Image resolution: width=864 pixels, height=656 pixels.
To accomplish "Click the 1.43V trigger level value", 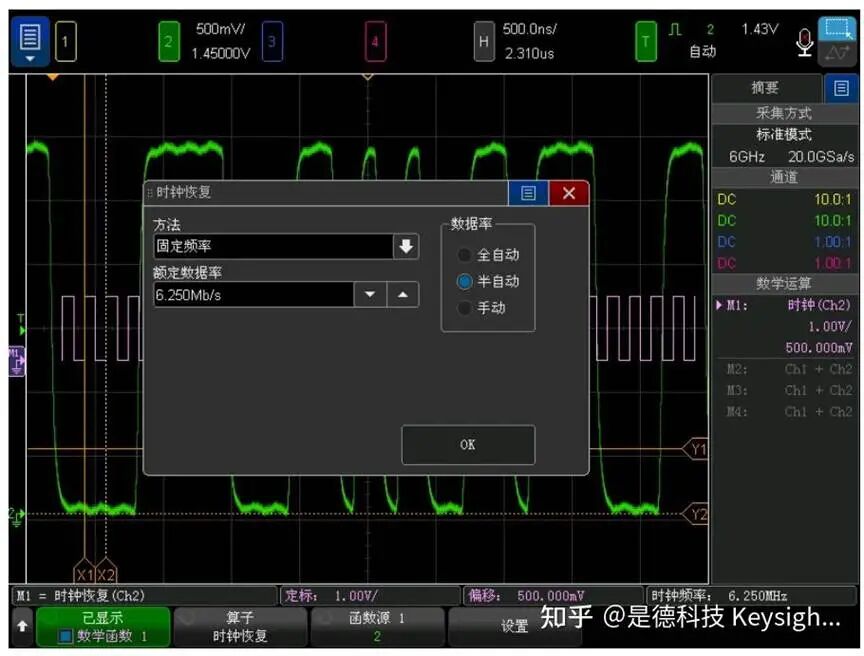I will pos(759,29).
